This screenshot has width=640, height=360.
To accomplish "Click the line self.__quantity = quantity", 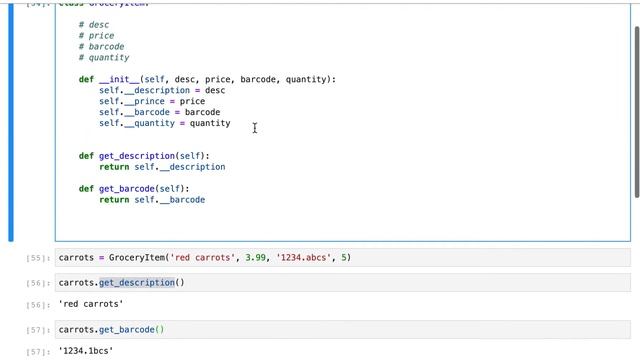I will click(x=164, y=123).
